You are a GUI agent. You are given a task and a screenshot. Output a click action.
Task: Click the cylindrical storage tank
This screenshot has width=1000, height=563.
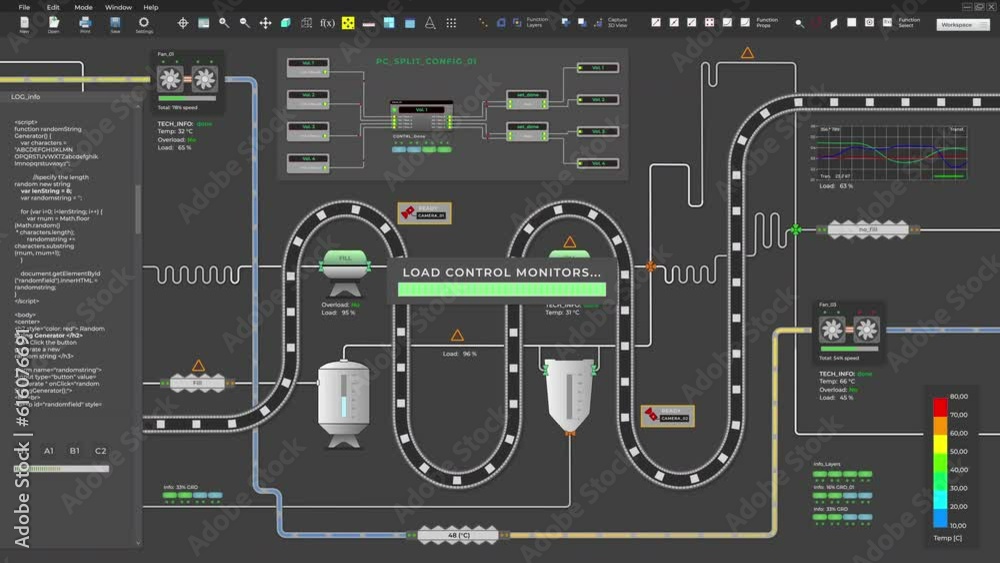pyautogui.click(x=344, y=404)
